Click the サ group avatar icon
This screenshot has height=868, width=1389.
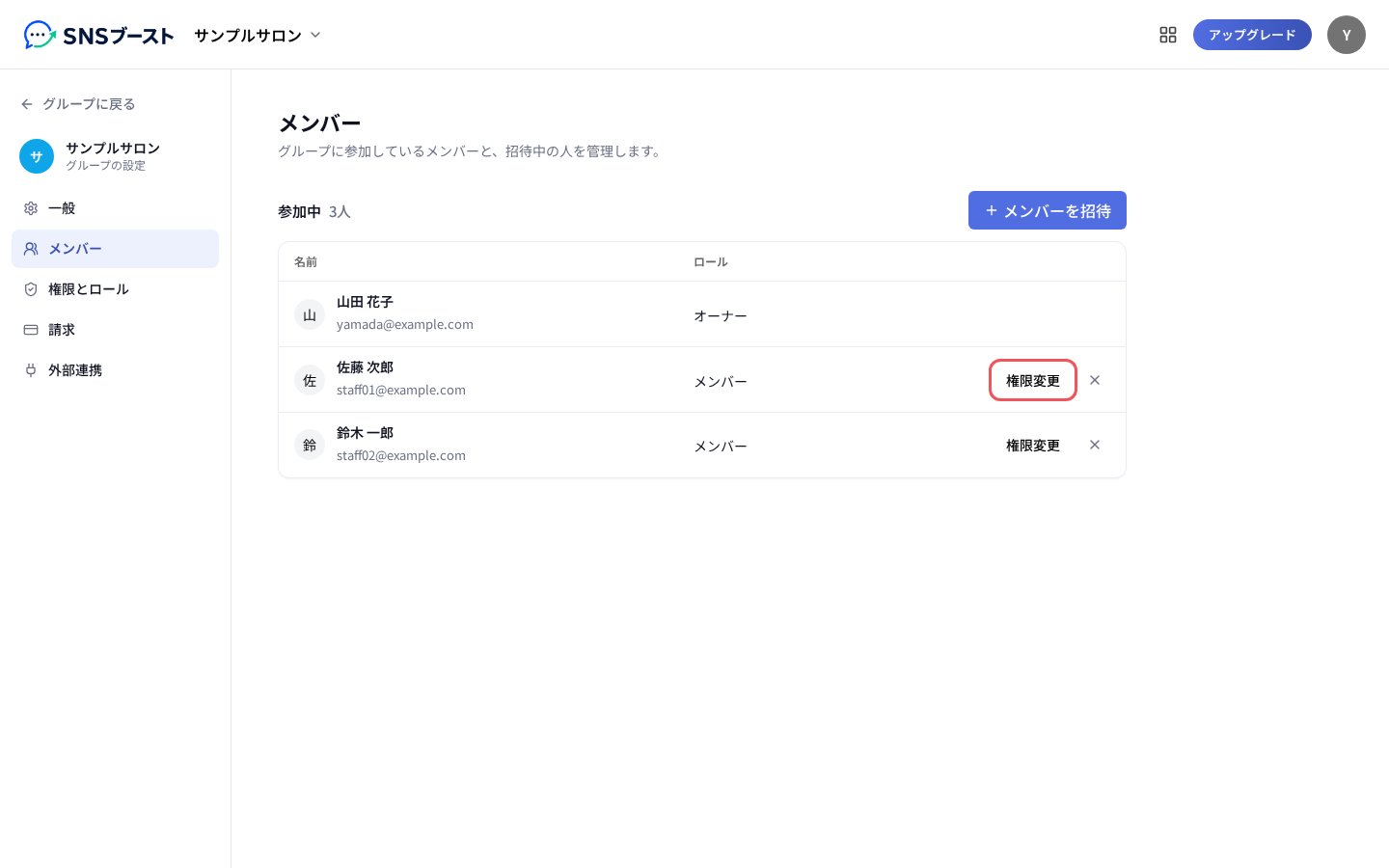(37, 156)
